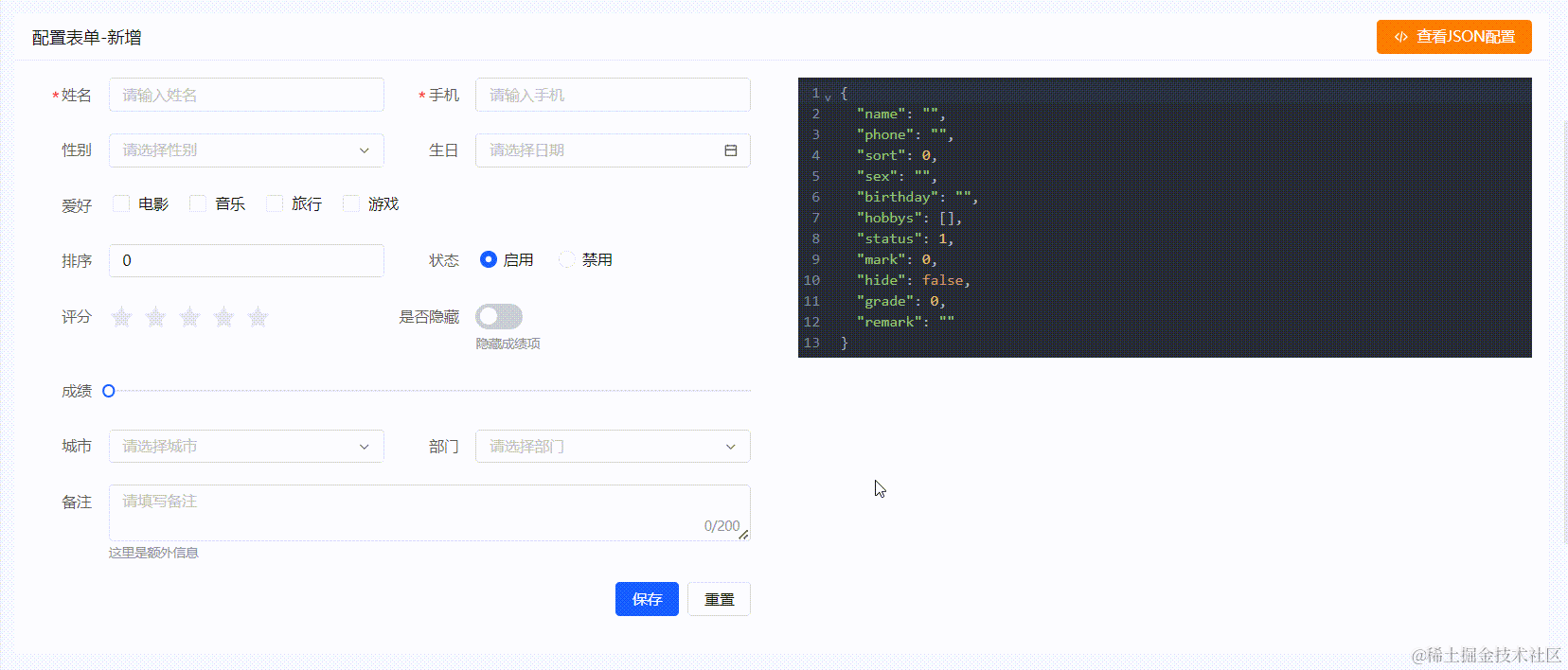The image size is (1568, 670).
Task: Open the 性别 dropdown
Action: pyautogui.click(x=246, y=150)
